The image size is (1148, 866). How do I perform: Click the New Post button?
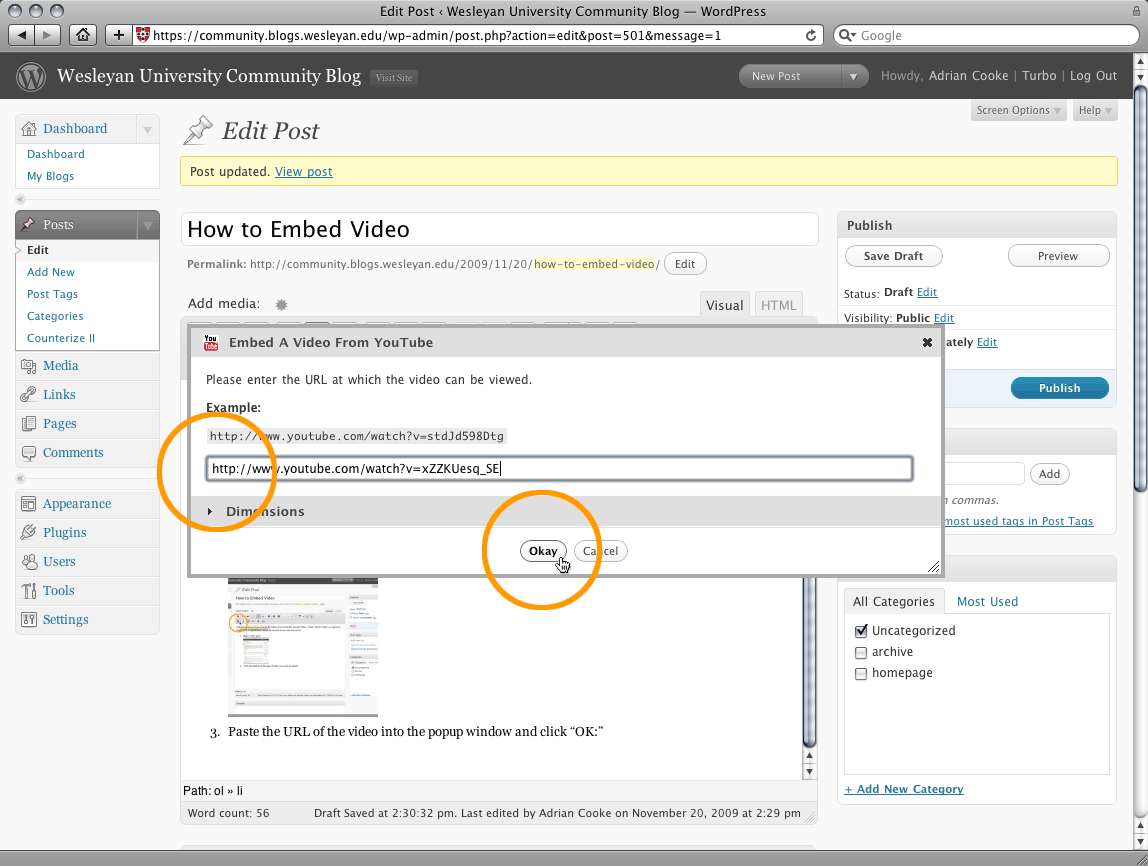[x=789, y=76]
